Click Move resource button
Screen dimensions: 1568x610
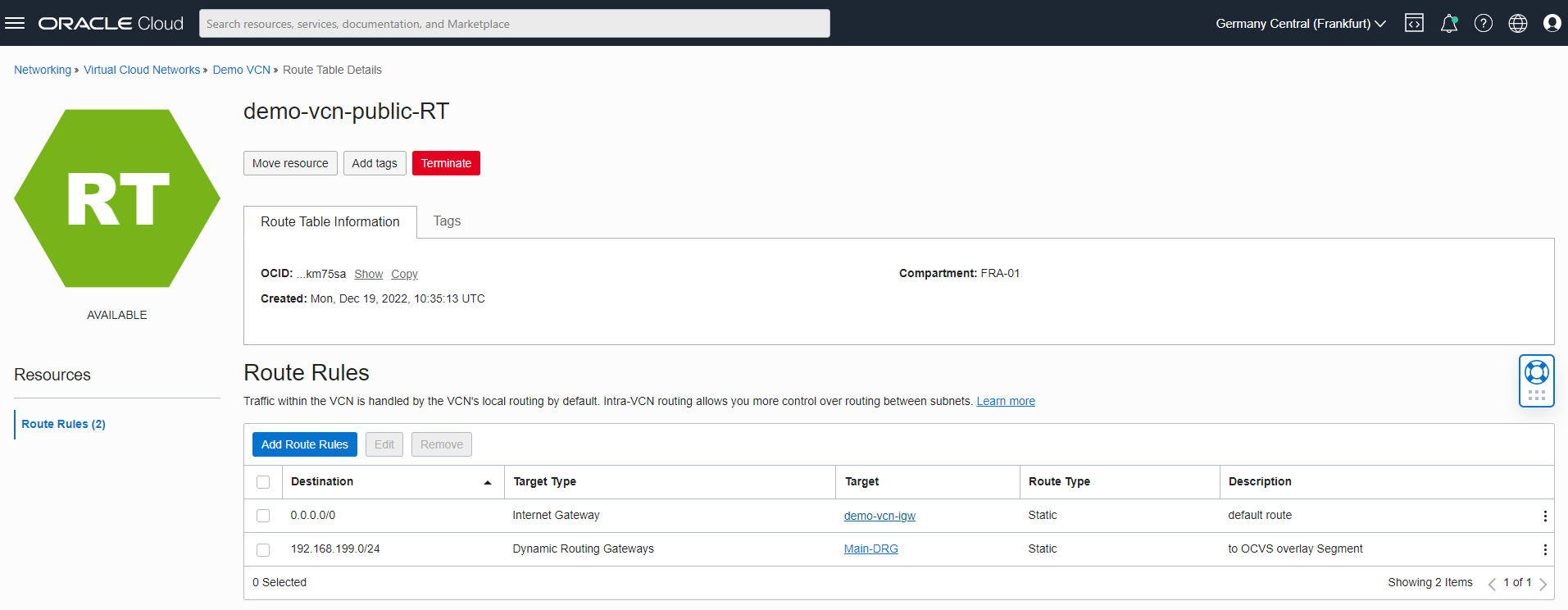290,163
